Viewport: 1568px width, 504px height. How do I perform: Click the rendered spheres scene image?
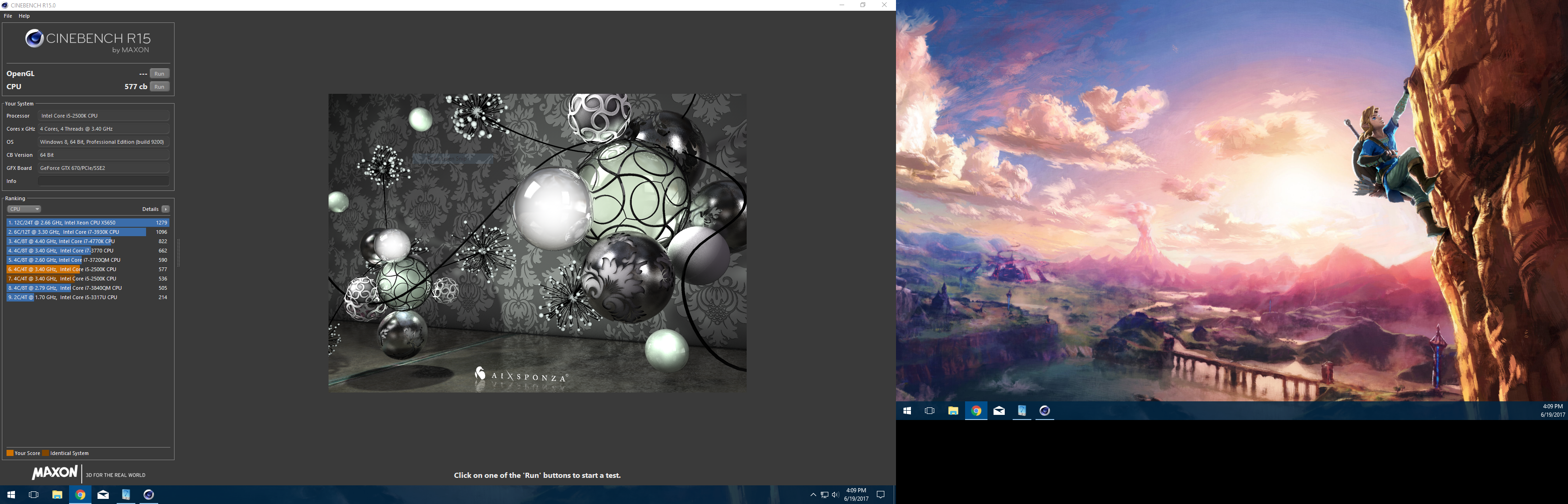click(538, 242)
